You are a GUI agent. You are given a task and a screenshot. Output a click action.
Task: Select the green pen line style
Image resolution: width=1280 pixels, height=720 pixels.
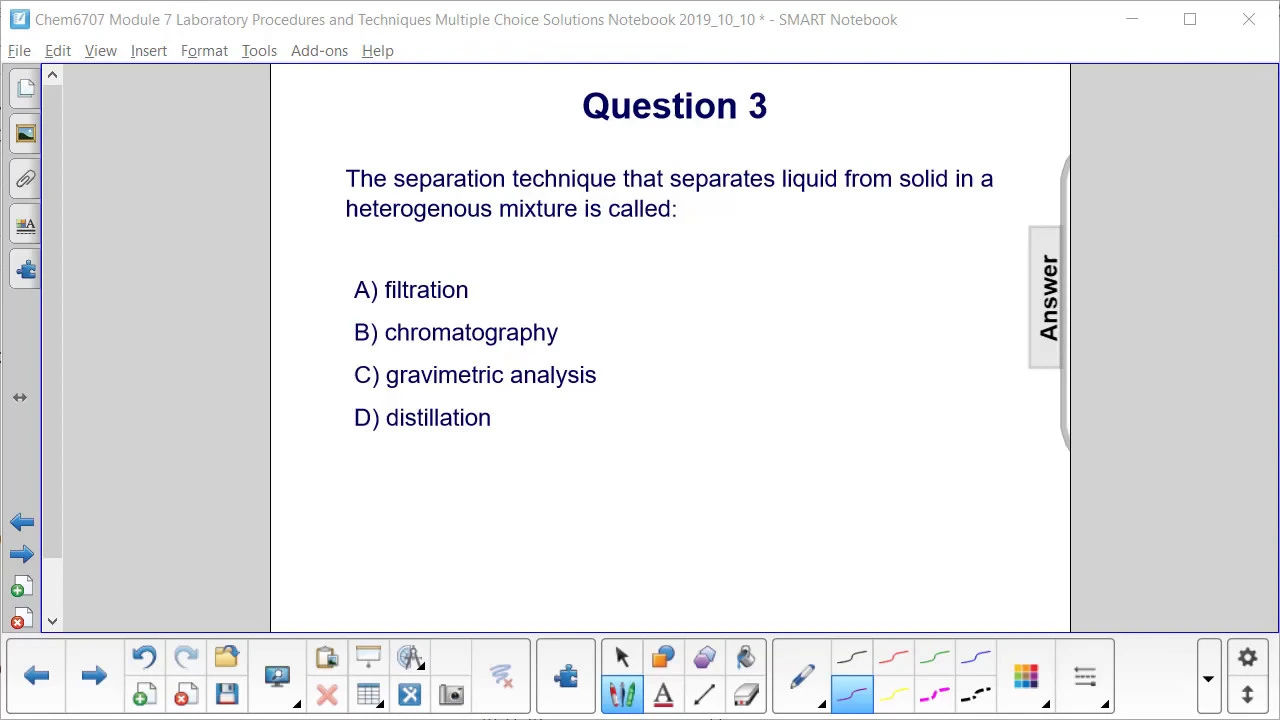coord(934,657)
